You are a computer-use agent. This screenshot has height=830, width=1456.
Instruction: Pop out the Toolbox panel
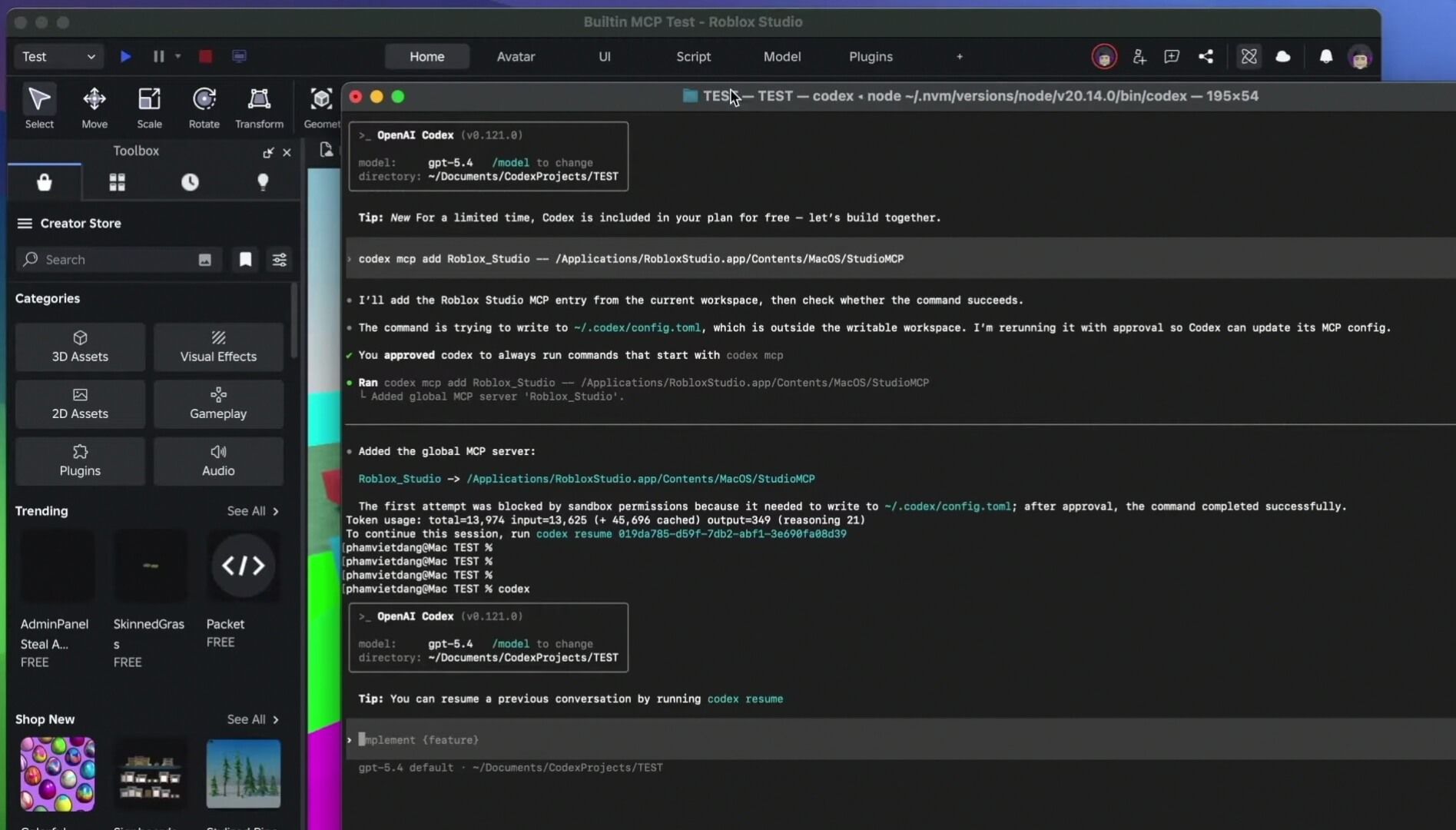[x=268, y=152]
